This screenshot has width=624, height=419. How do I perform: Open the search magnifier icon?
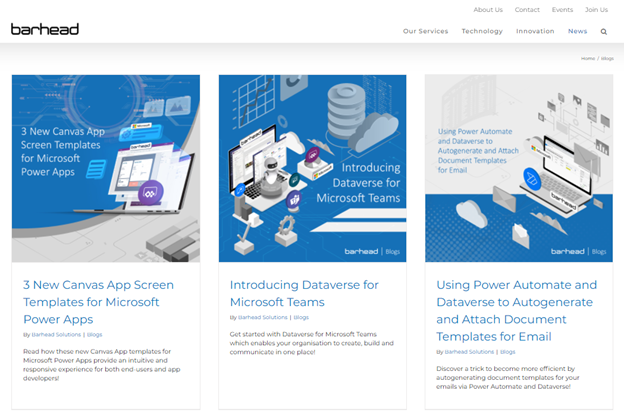[604, 31]
